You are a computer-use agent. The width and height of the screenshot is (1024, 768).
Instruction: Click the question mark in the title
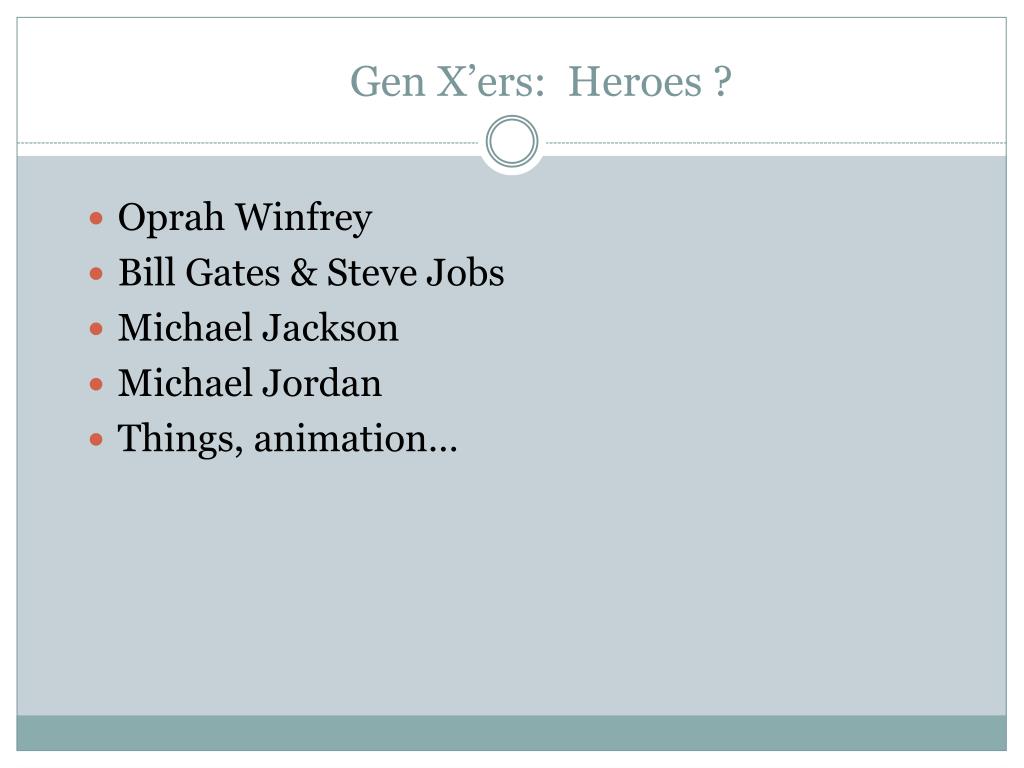click(722, 82)
